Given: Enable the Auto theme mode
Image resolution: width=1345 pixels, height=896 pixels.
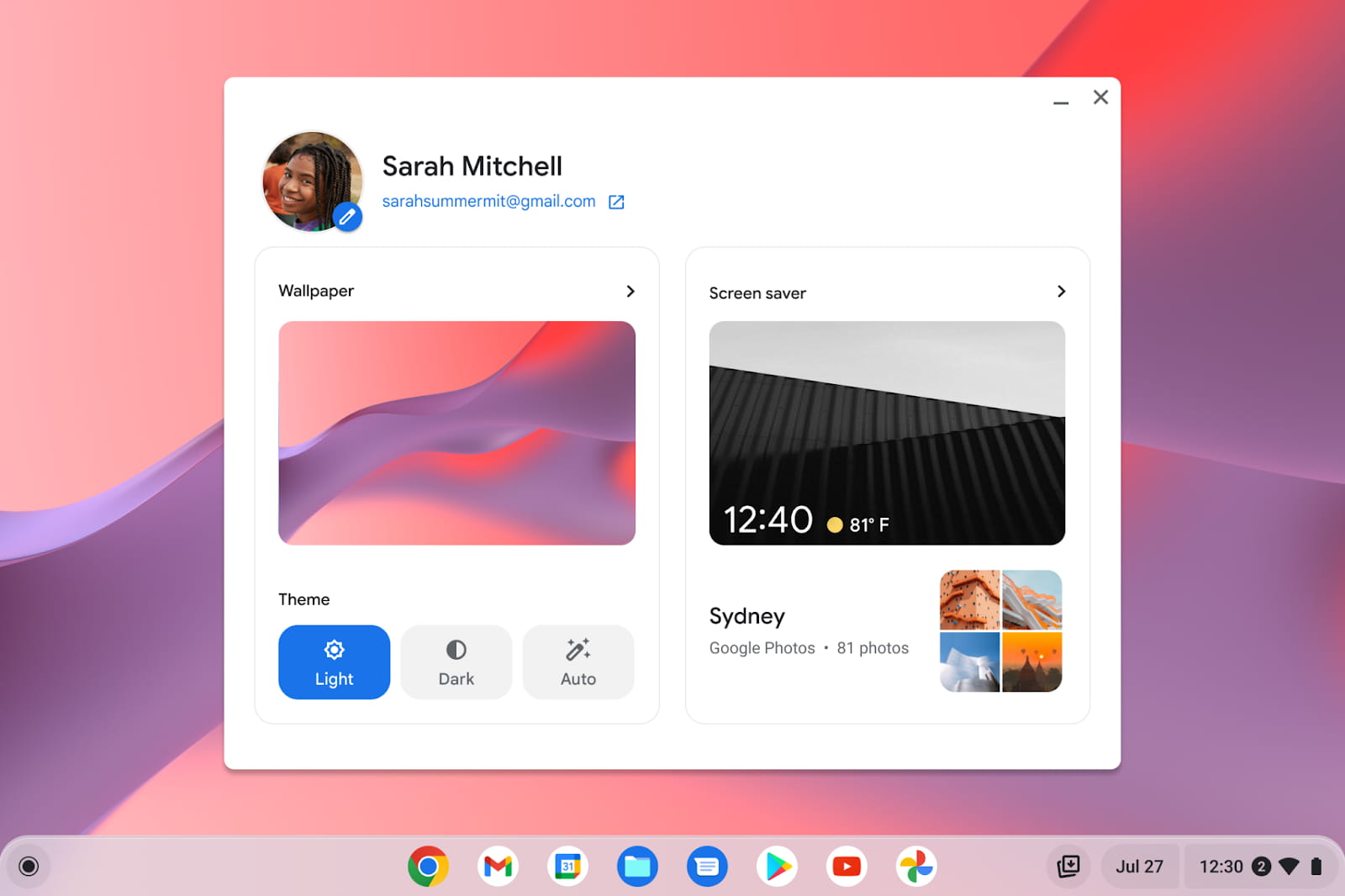Looking at the screenshot, I should [x=578, y=662].
